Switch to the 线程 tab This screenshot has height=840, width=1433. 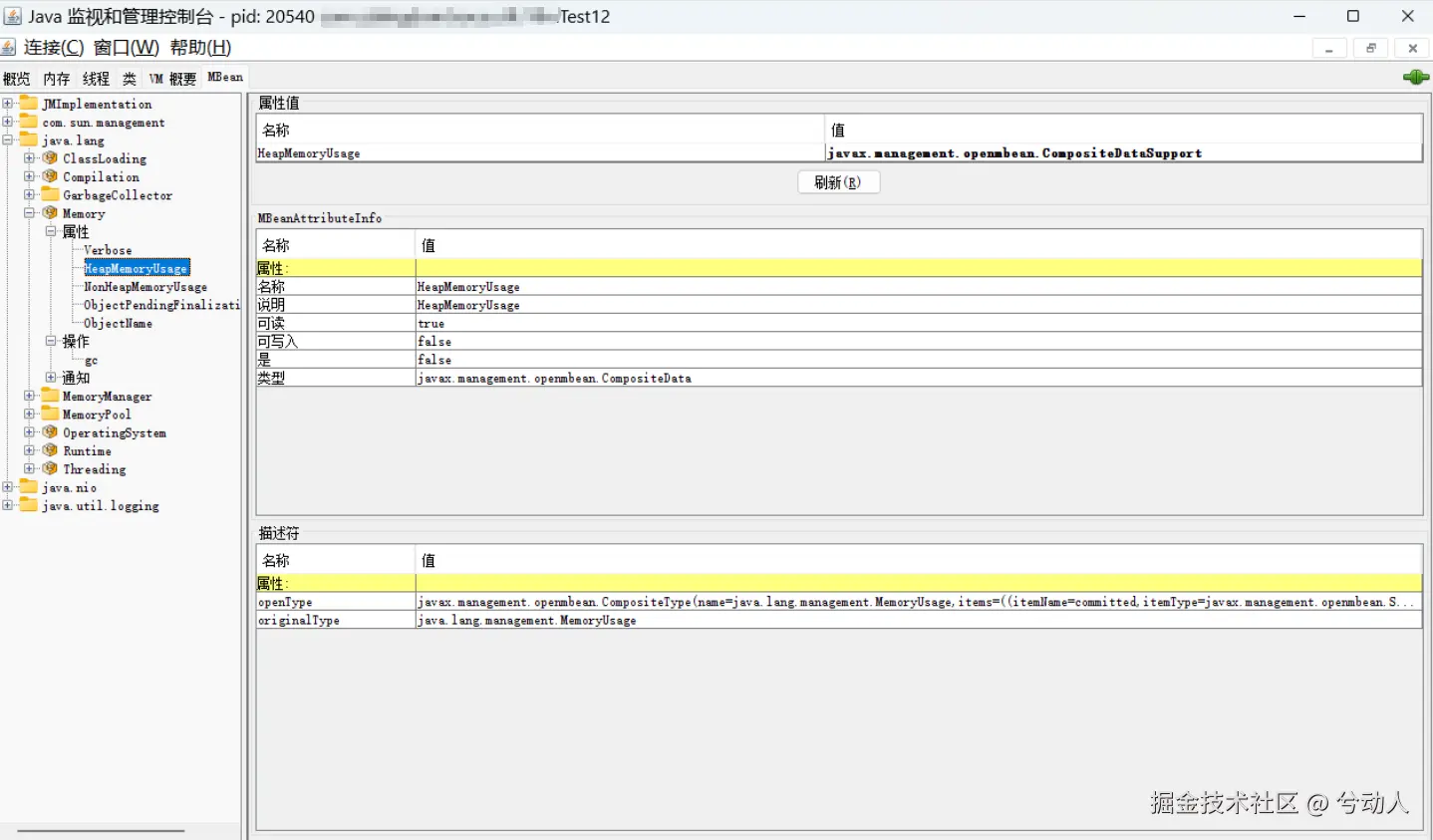pos(97,79)
